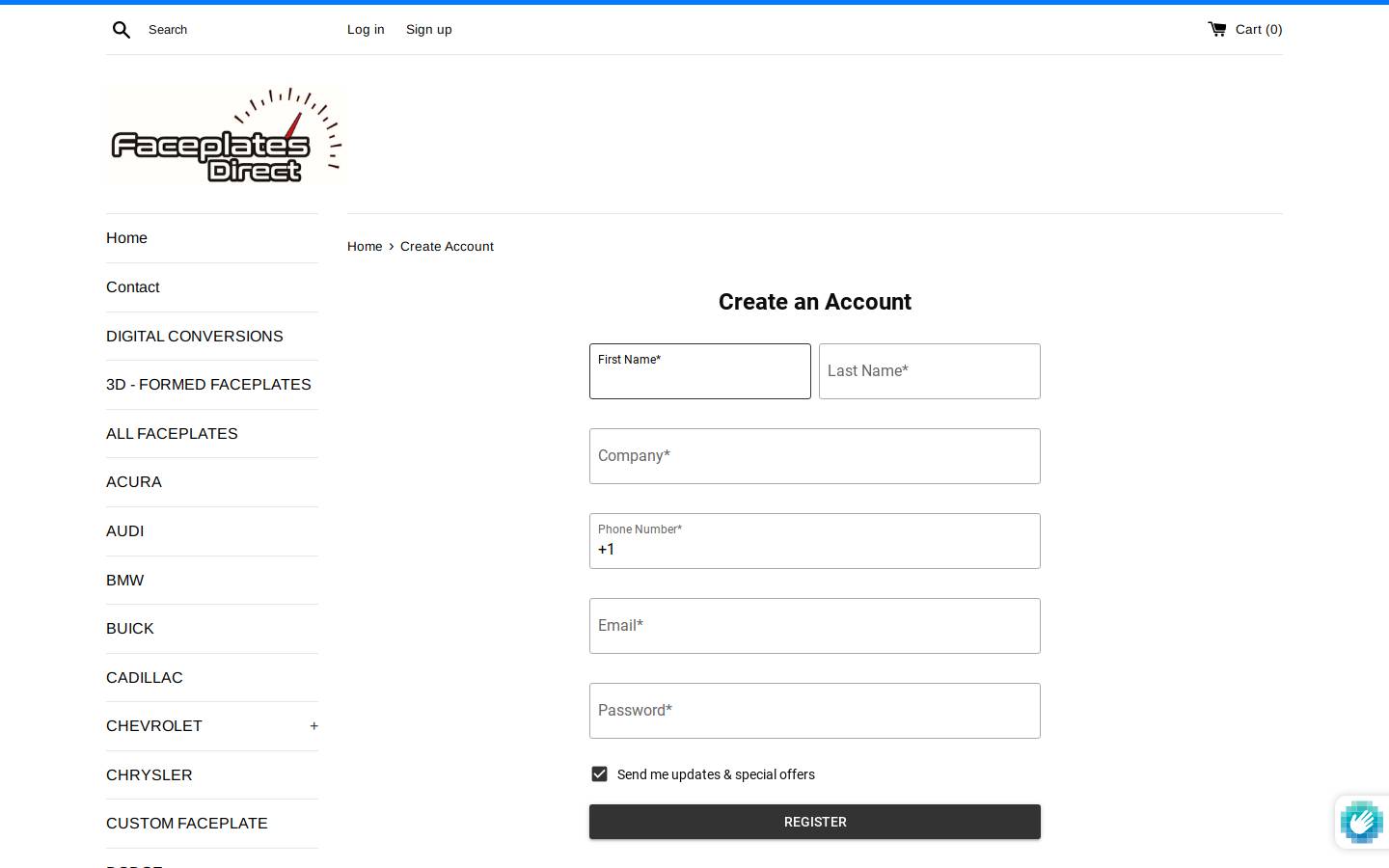Click the Password input field
Image resolution: width=1389 pixels, height=868 pixels.
815,711
